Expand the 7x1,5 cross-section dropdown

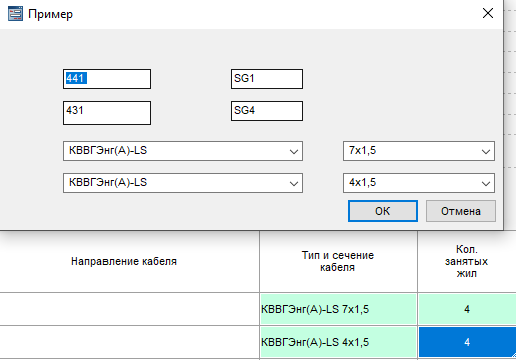pos(419,151)
